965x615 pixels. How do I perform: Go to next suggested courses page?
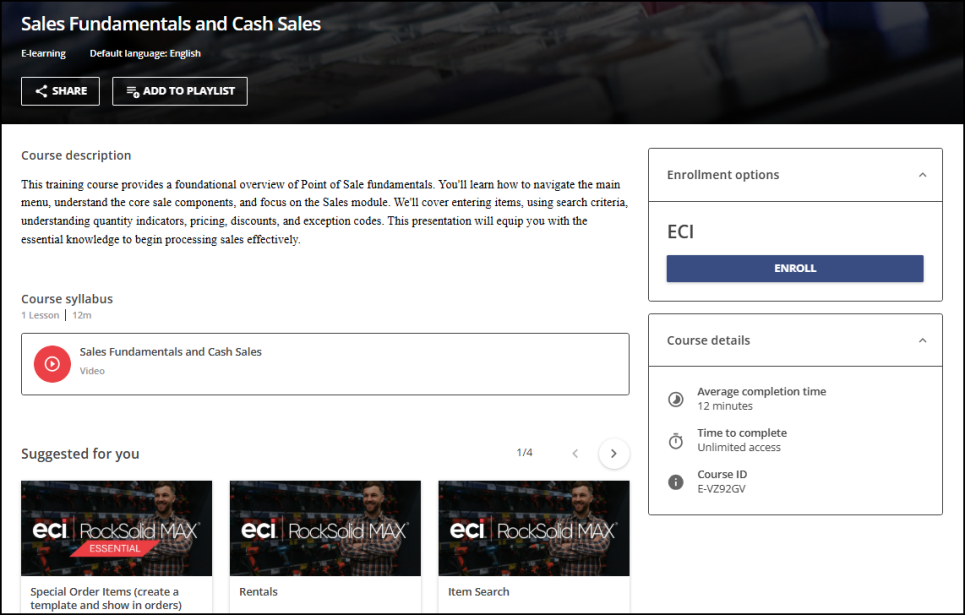(614, 454)
